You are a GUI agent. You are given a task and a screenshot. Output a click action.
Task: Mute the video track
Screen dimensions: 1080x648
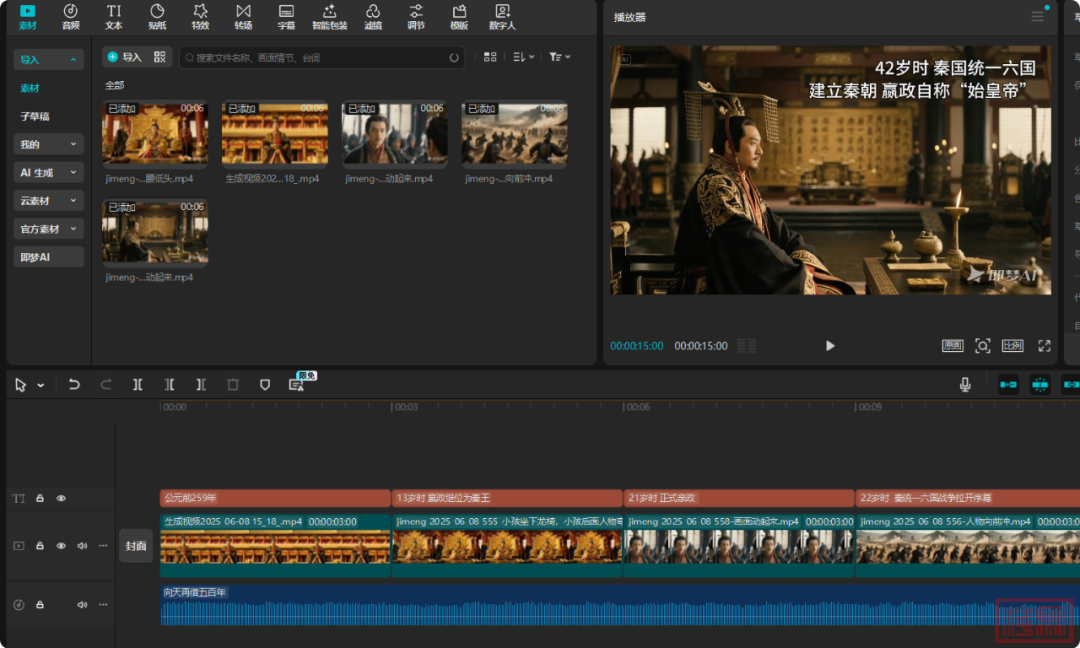pyautogui.click(x=82, y=545)
